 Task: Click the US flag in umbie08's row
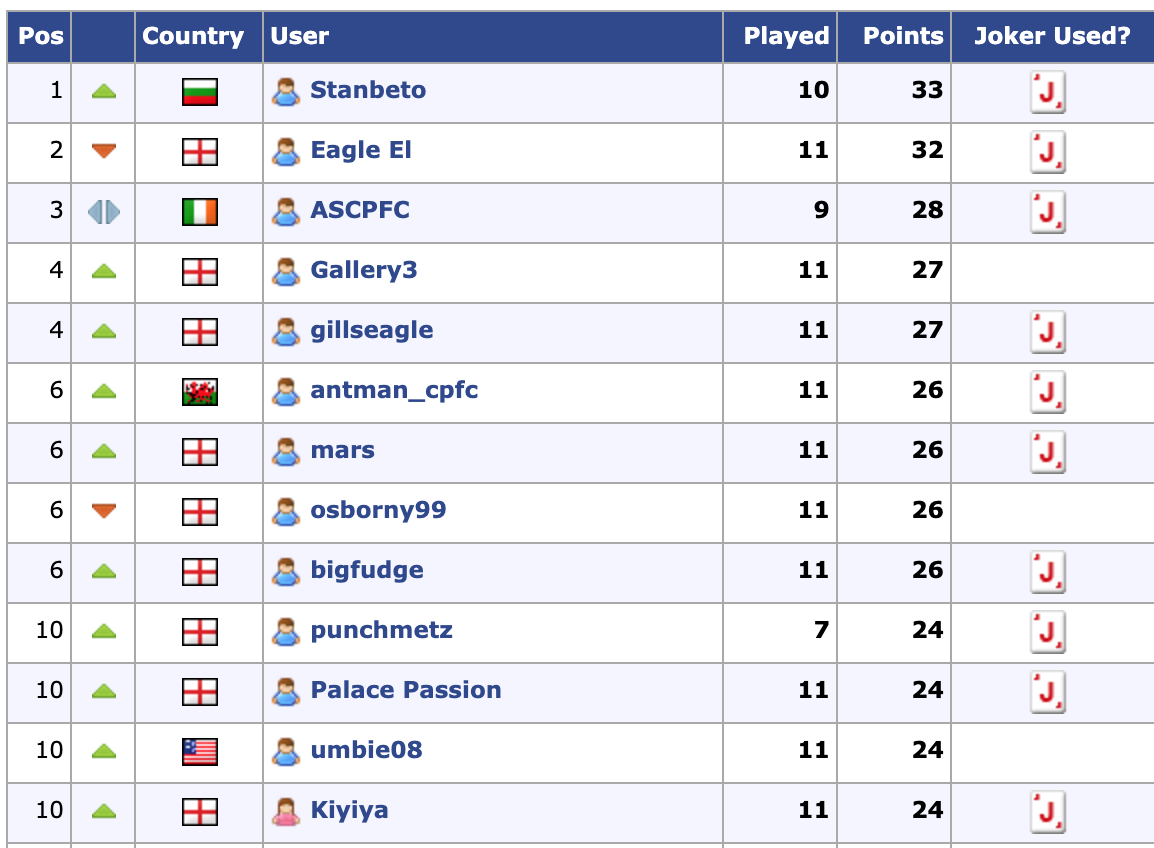200,752
